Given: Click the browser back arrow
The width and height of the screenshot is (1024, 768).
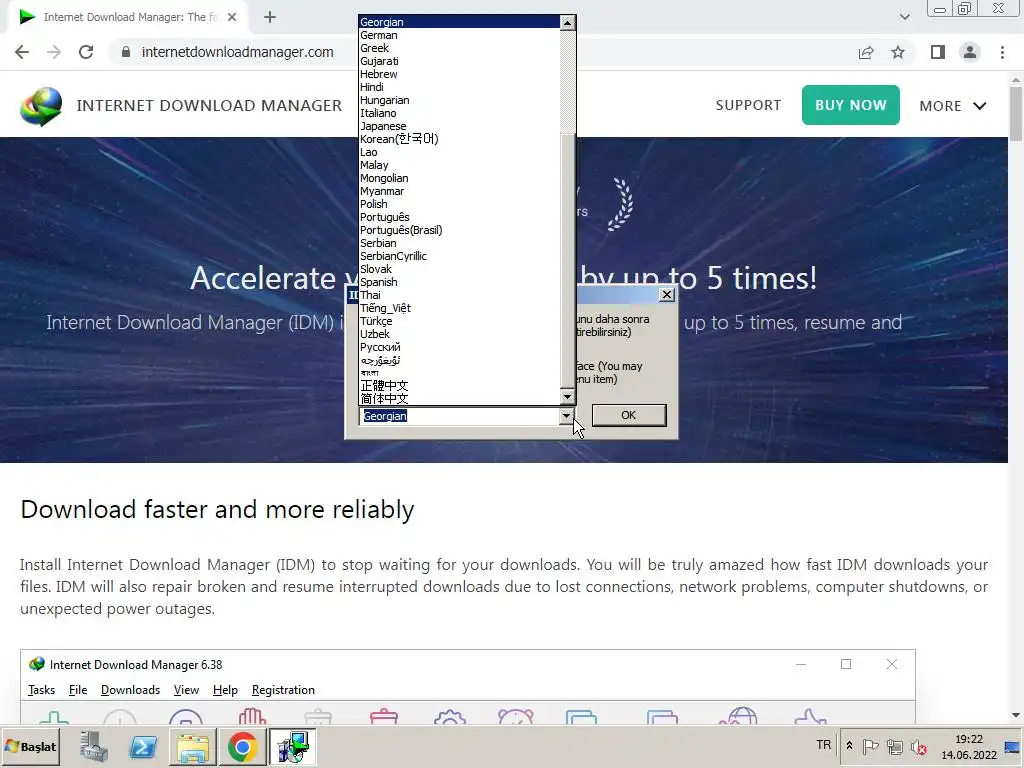Looking at the screenshot, I should [22, 52].
